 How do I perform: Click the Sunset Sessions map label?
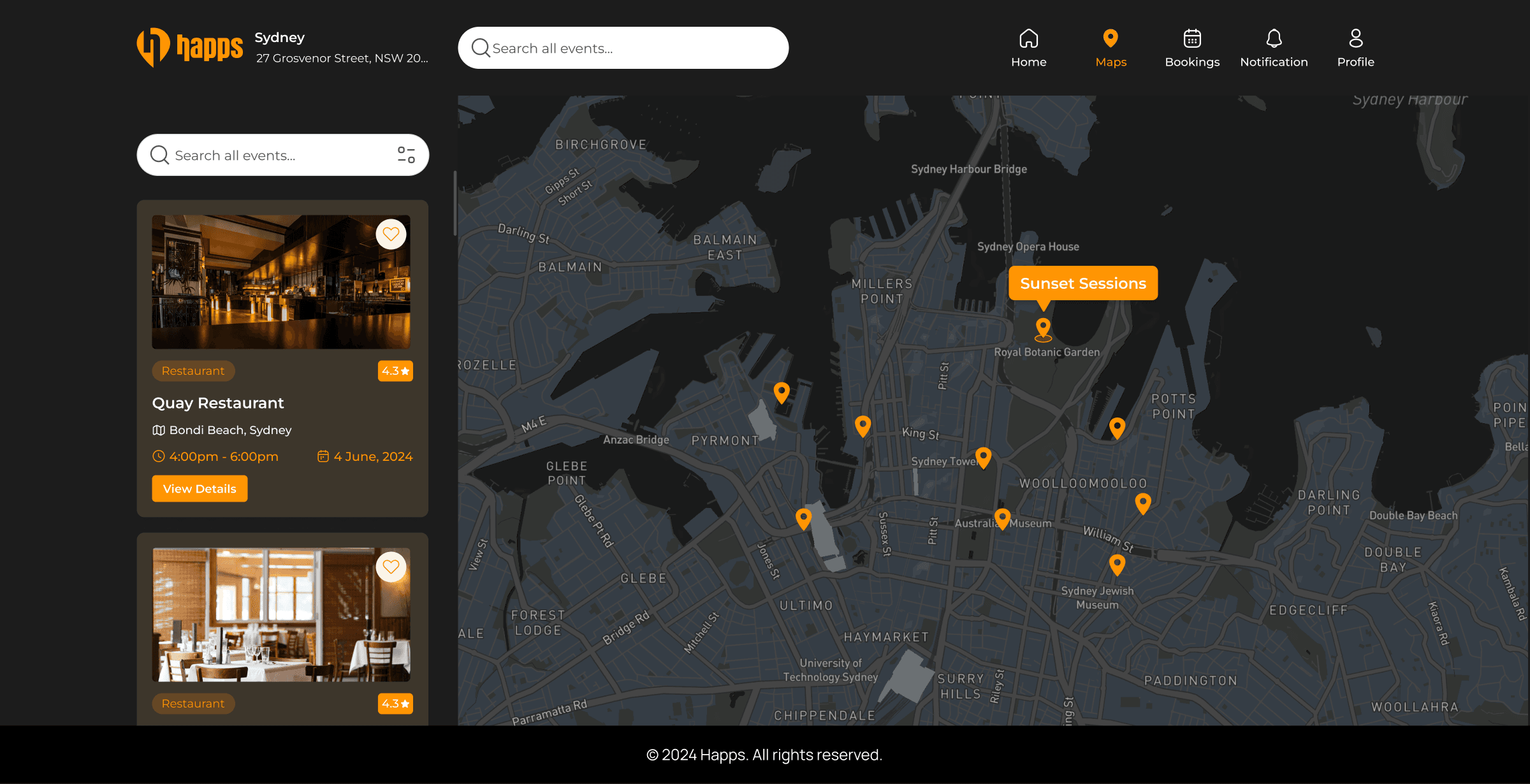tap(1082, 283)
